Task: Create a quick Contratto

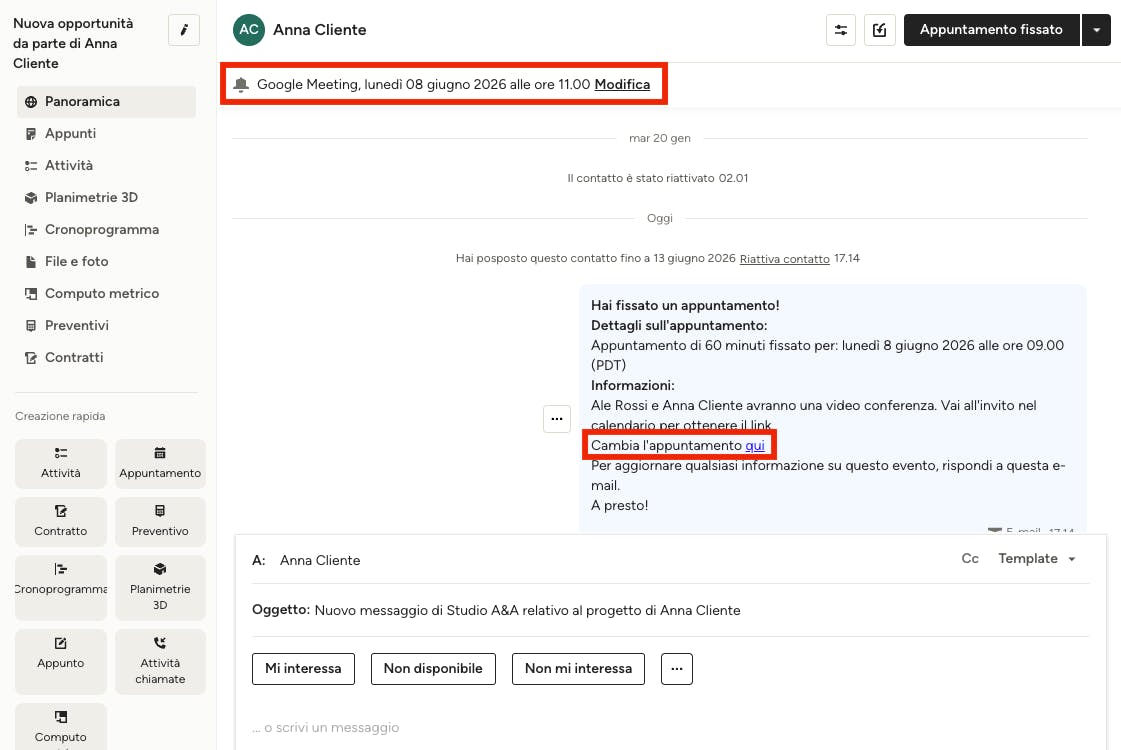Action: (x=61, y=521)
